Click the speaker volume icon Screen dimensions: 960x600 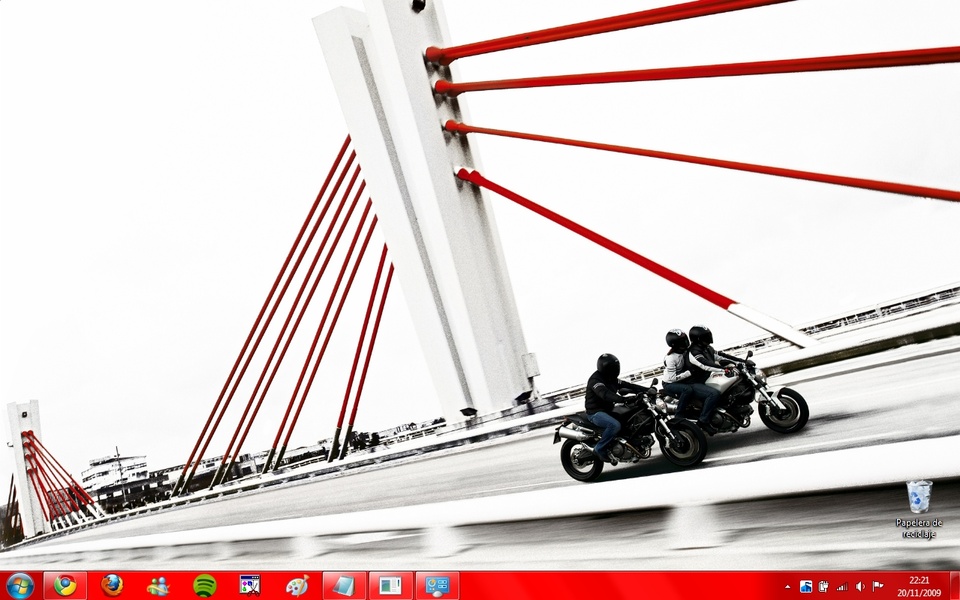[x=860, y=586]
